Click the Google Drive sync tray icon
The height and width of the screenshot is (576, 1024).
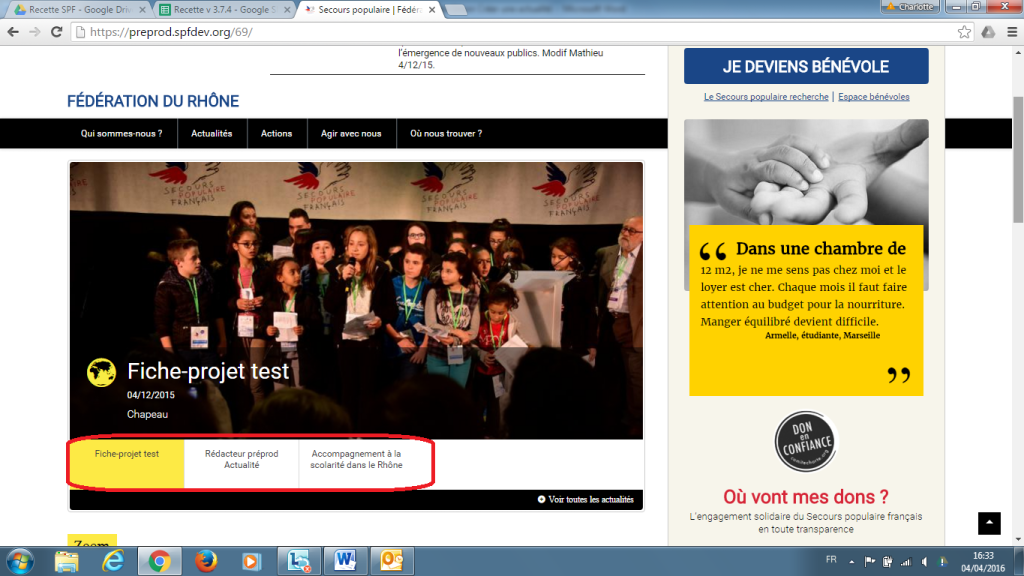pyautogui.click(x=943, y=562)
